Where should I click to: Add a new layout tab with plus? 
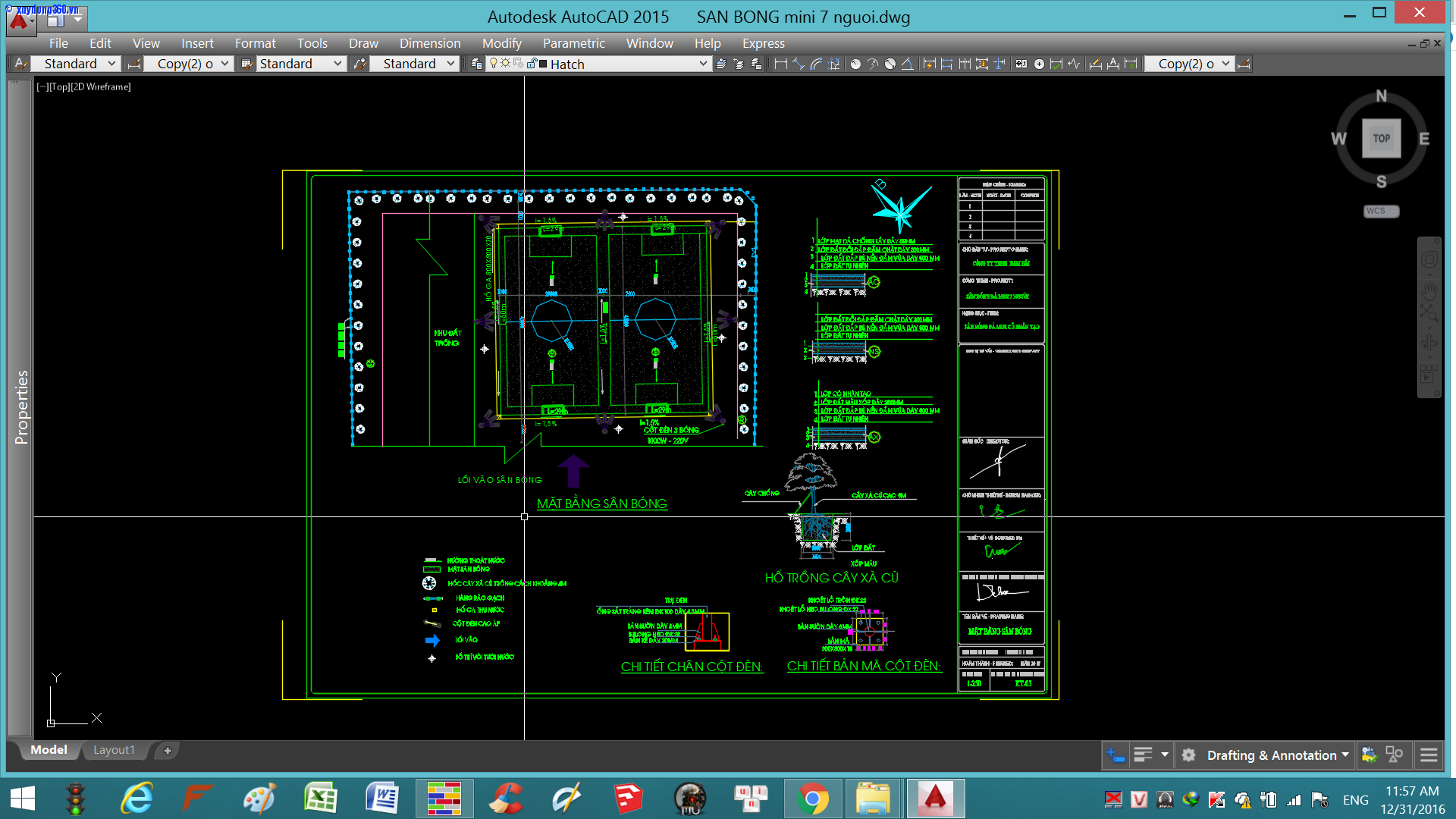168,750
